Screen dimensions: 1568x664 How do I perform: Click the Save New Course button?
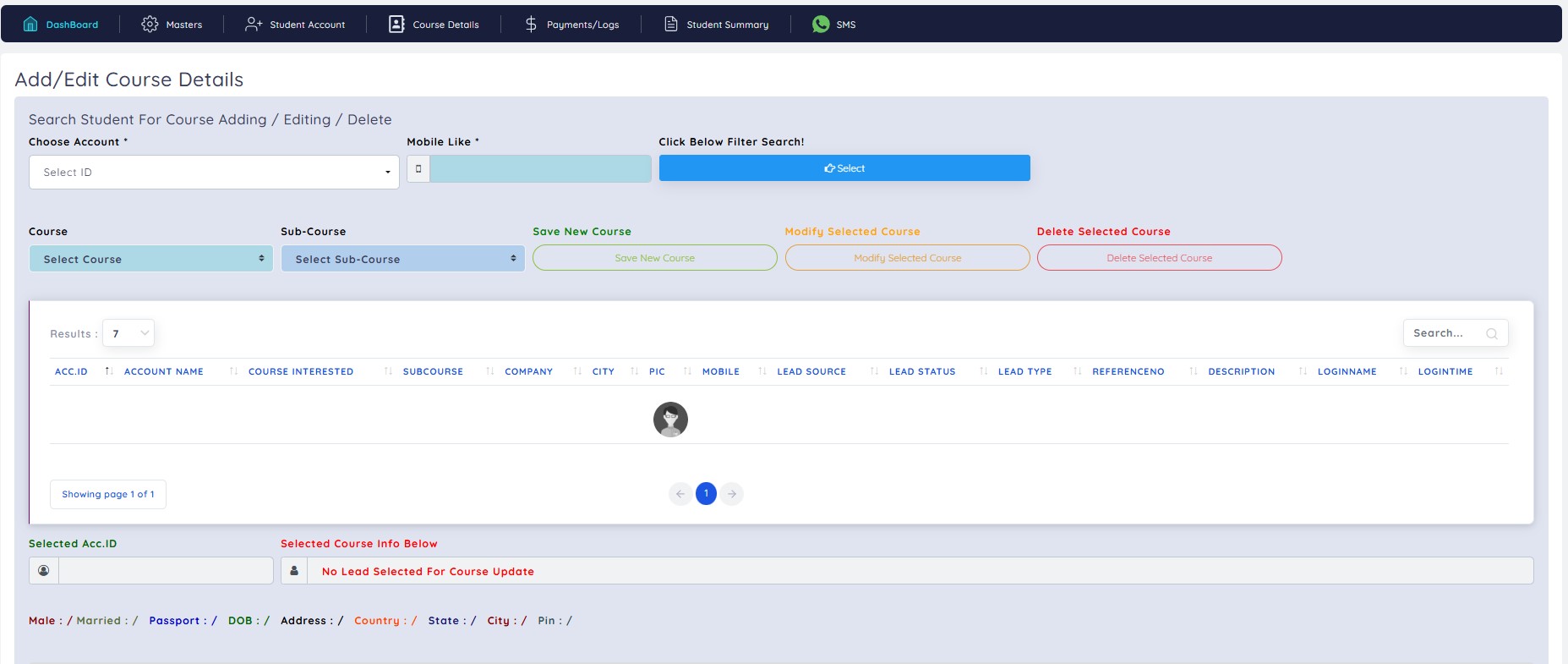[655, 258]
